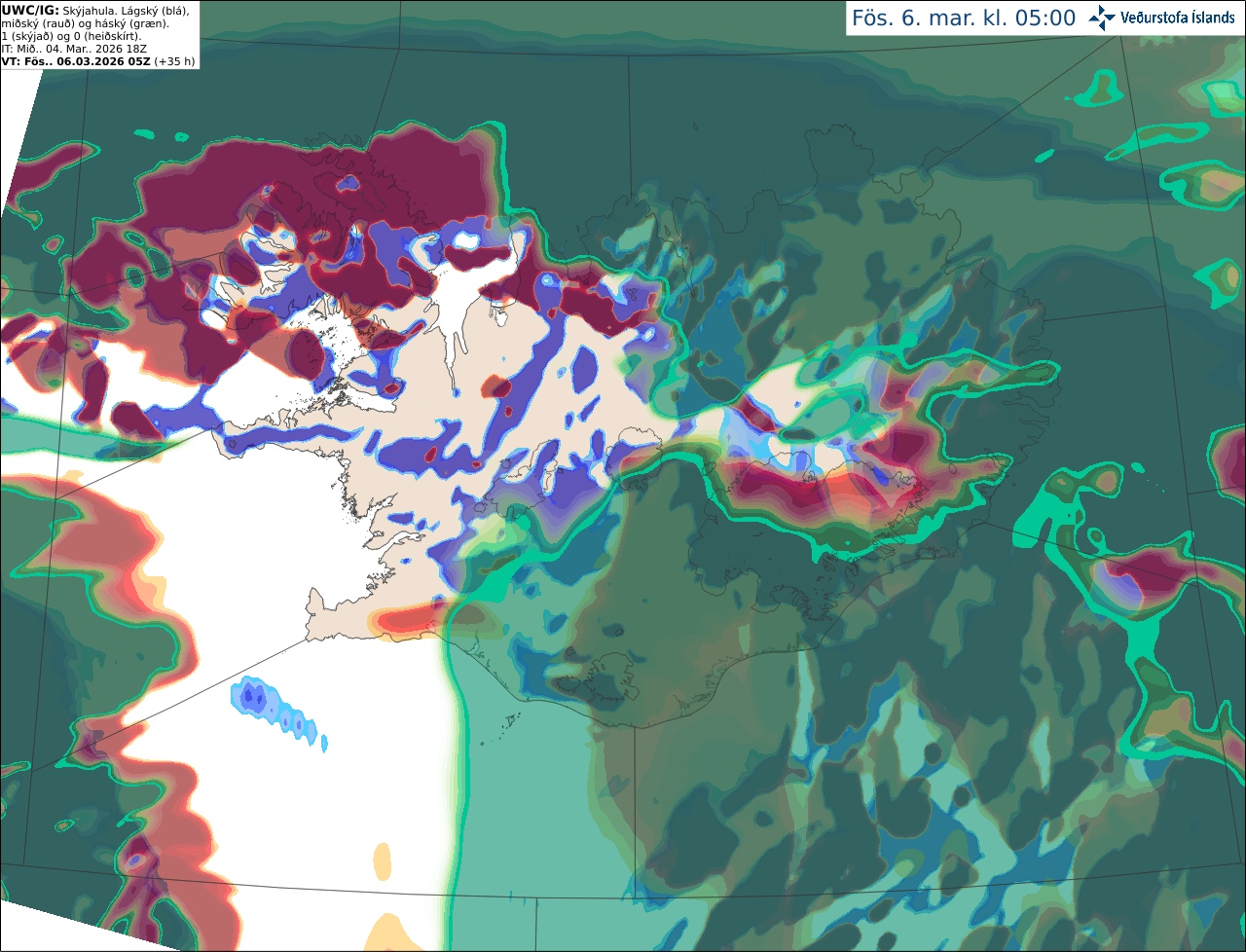Click the 'miðský (rauð) og háský (græn)' line
1246x952 pixels.
[85, 23]
